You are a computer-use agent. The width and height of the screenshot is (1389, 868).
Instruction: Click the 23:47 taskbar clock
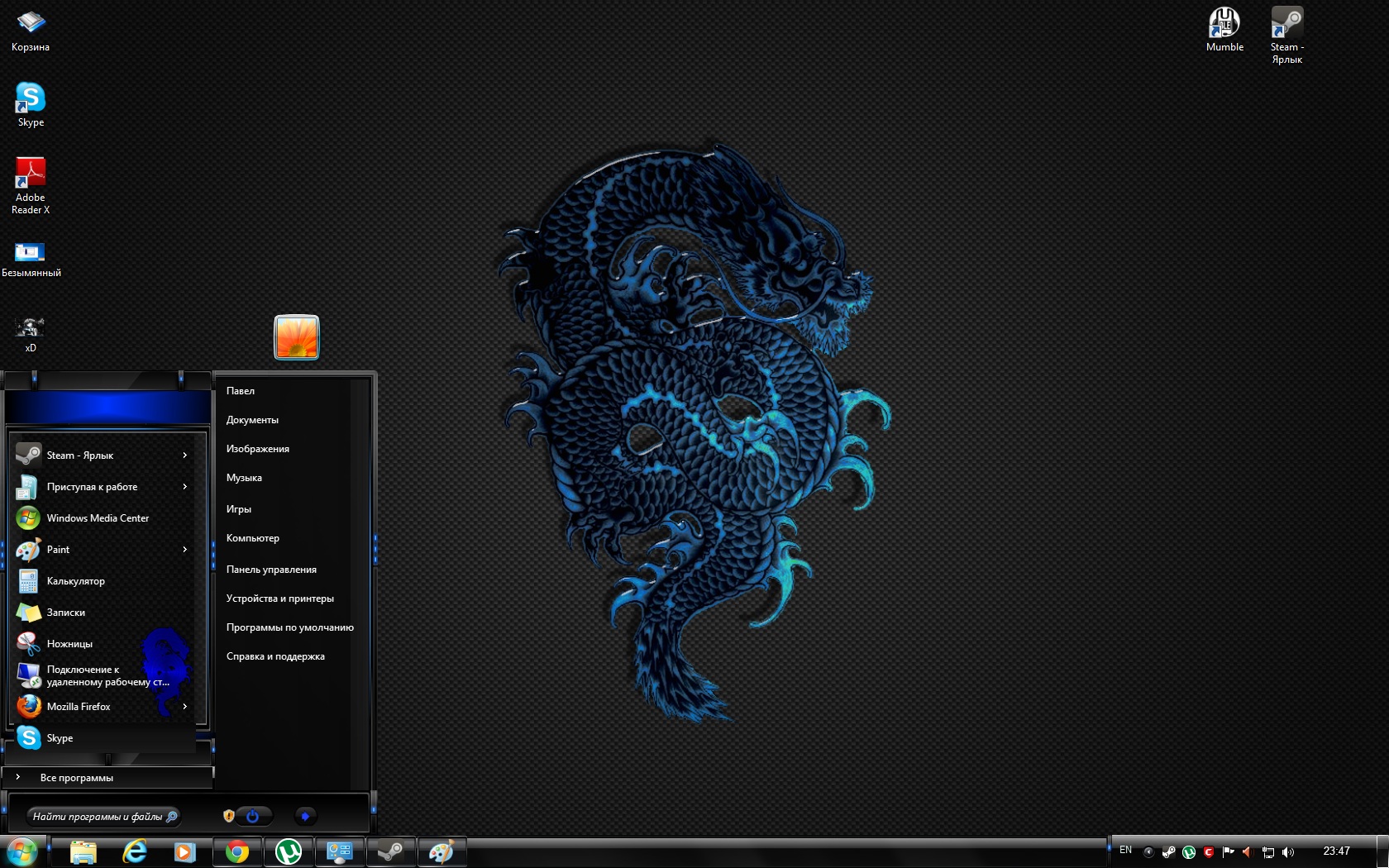tap(1336, 851)
